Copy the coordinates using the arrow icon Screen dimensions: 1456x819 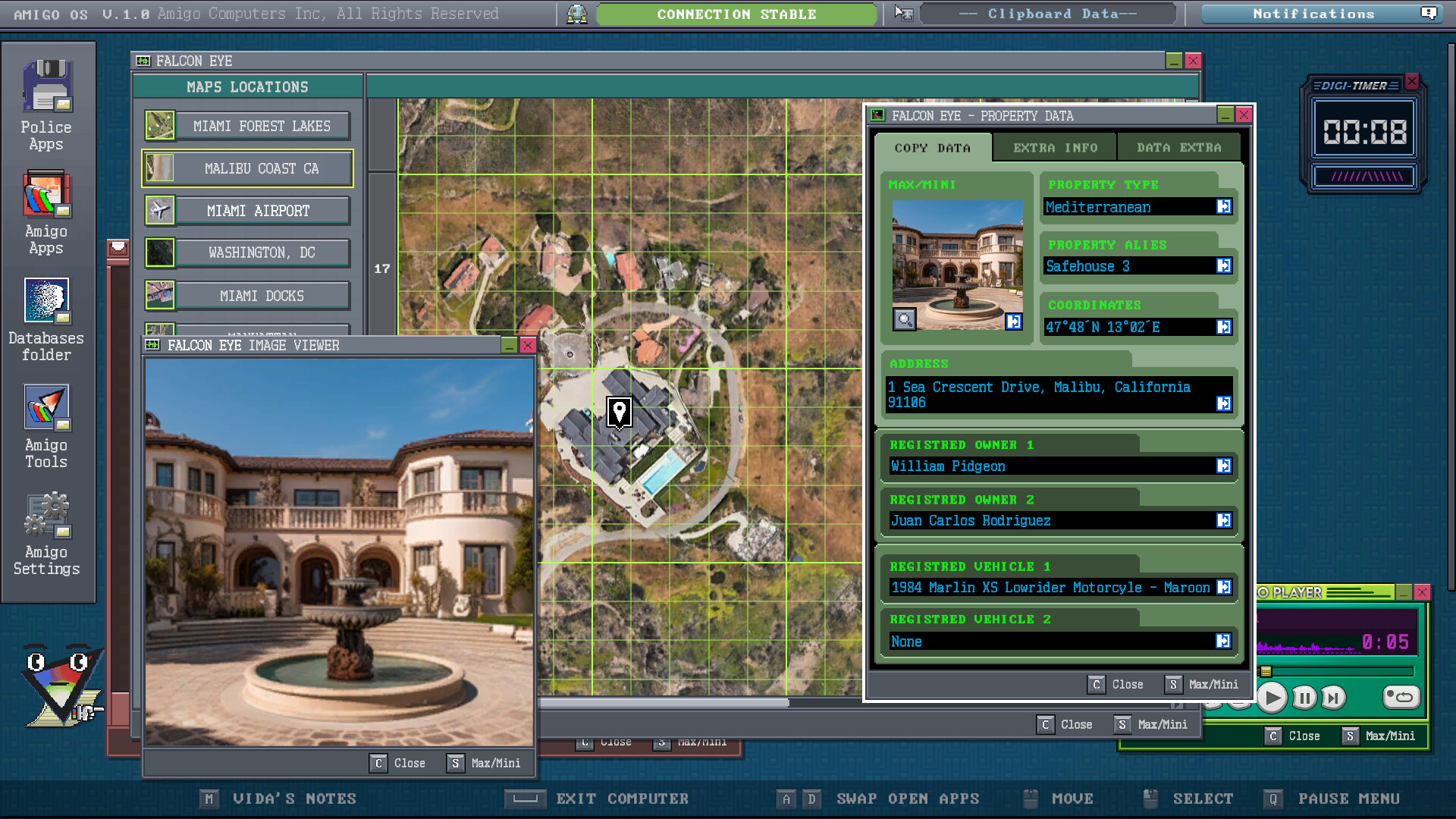(x=1223, y=327)
